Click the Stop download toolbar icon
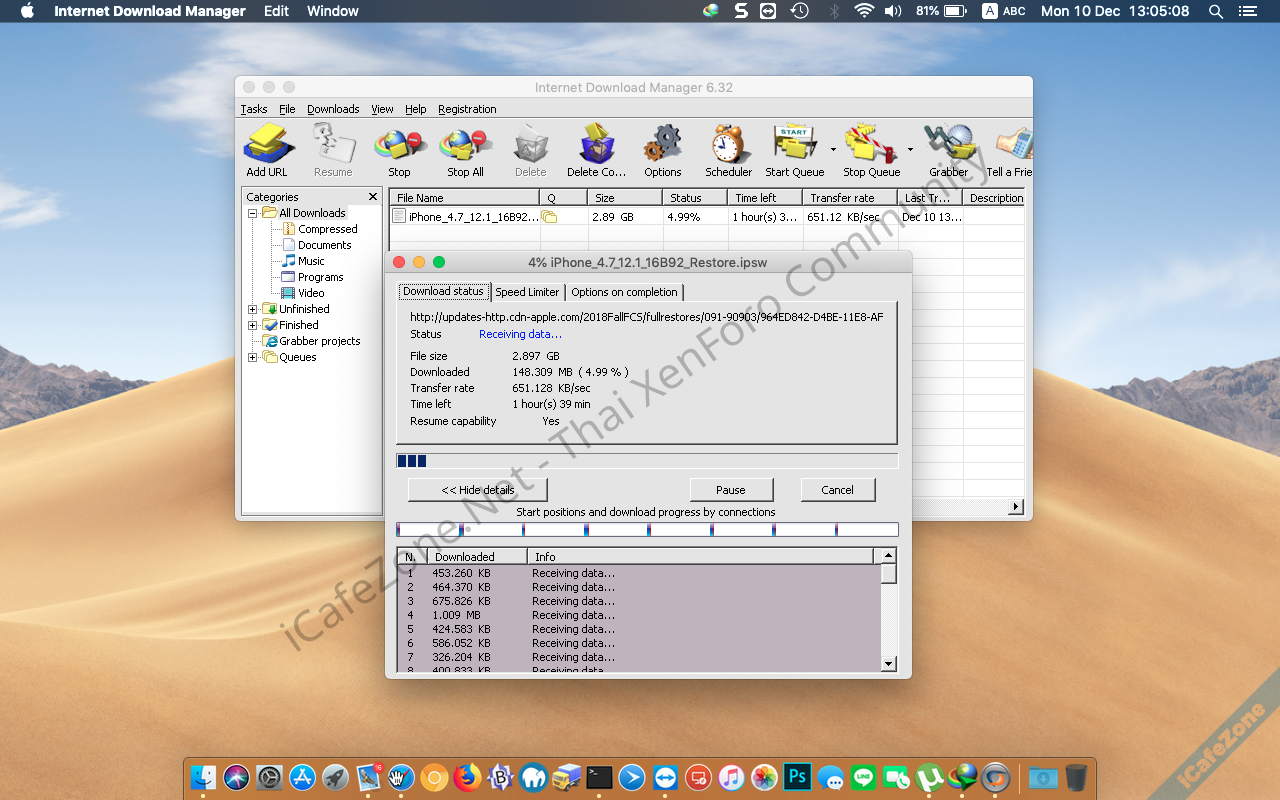 (399, 150)
